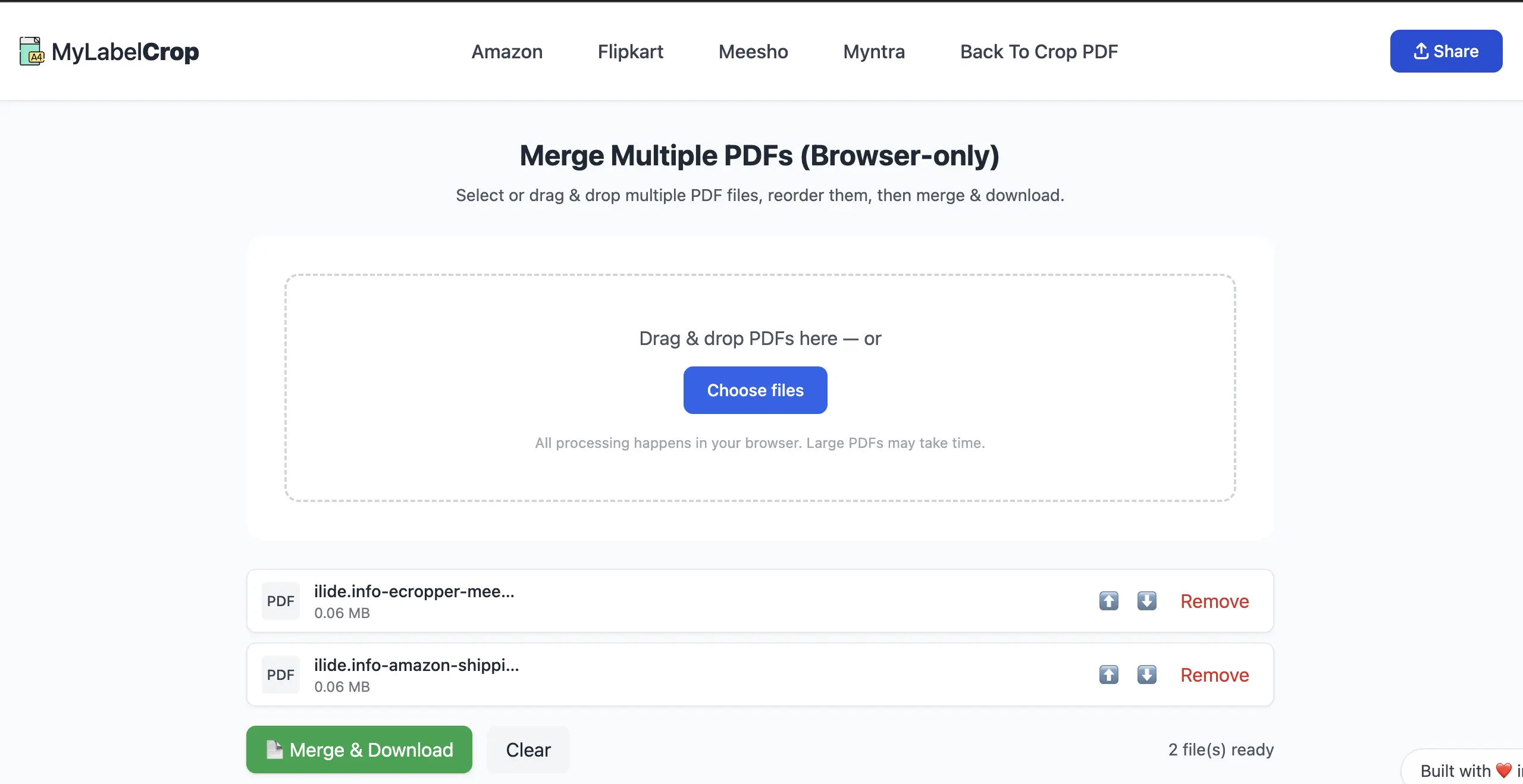1523x784 pixels.
Task: Clear the uploaded file list
Action: click(x=527, y=749)
